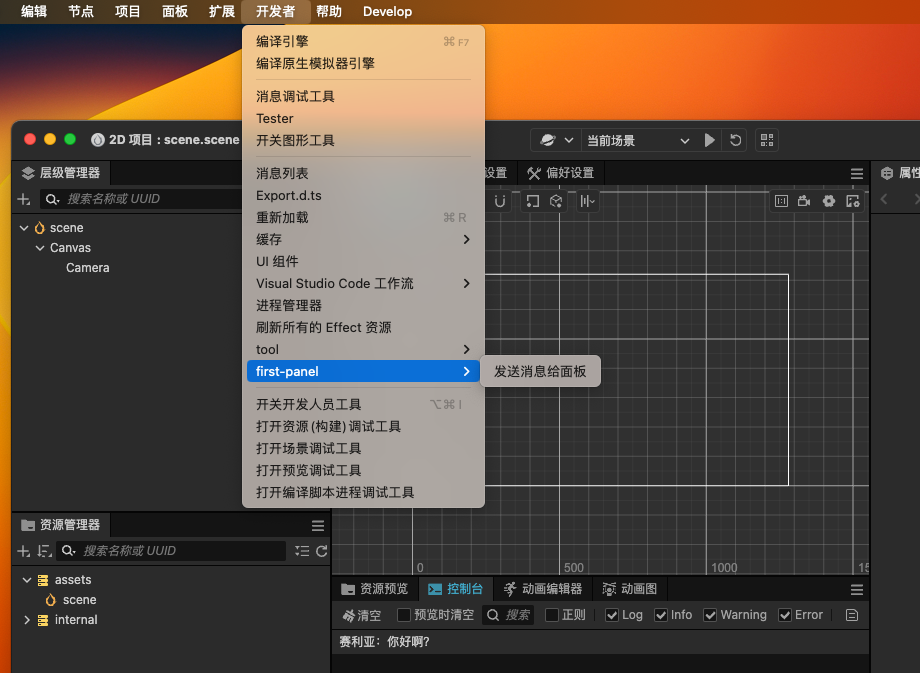Expand the 缓存 submenu
This screenshot has height=673, width=920.
coord(363,239)
